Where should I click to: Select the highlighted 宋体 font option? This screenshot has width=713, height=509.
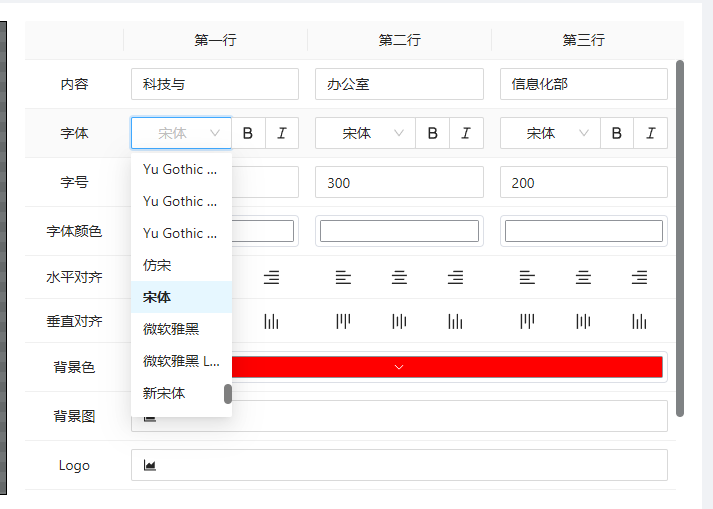pos(157,297)
